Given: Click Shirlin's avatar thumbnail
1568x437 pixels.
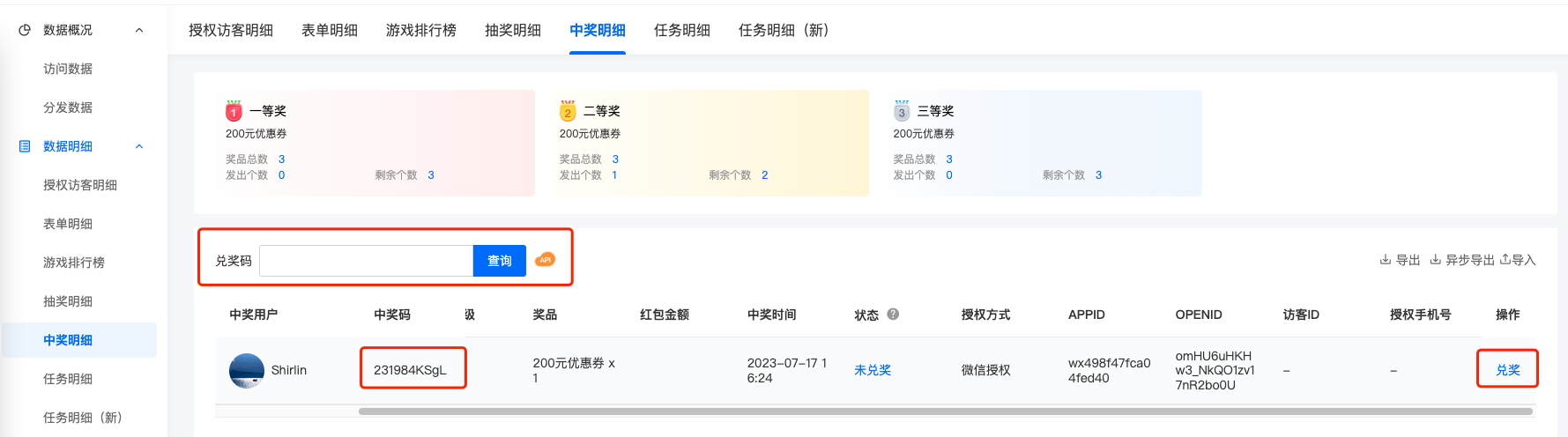Looking at the screenshot, I should point(247,371).
